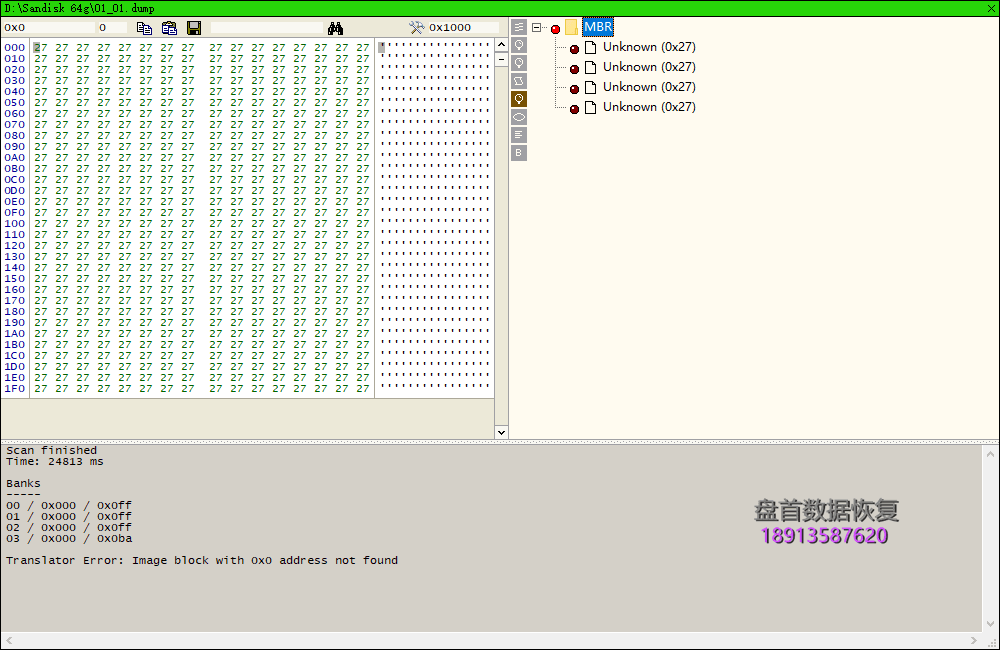The height and width of the screenshot is (650, 1000).
Task: Click the log panel scroll up arrow
Action: coord(990,454)
